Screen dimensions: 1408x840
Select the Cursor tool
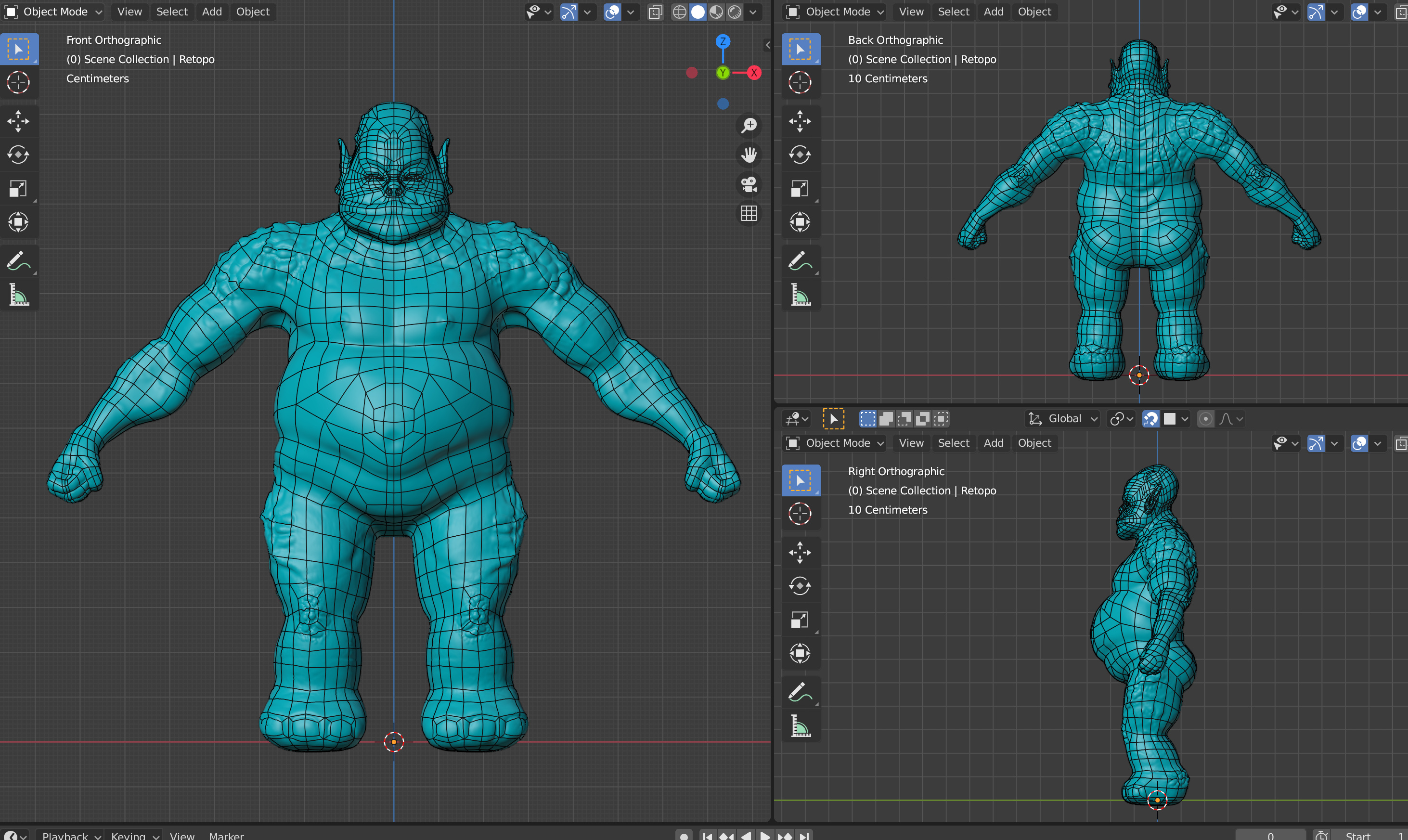19,83
